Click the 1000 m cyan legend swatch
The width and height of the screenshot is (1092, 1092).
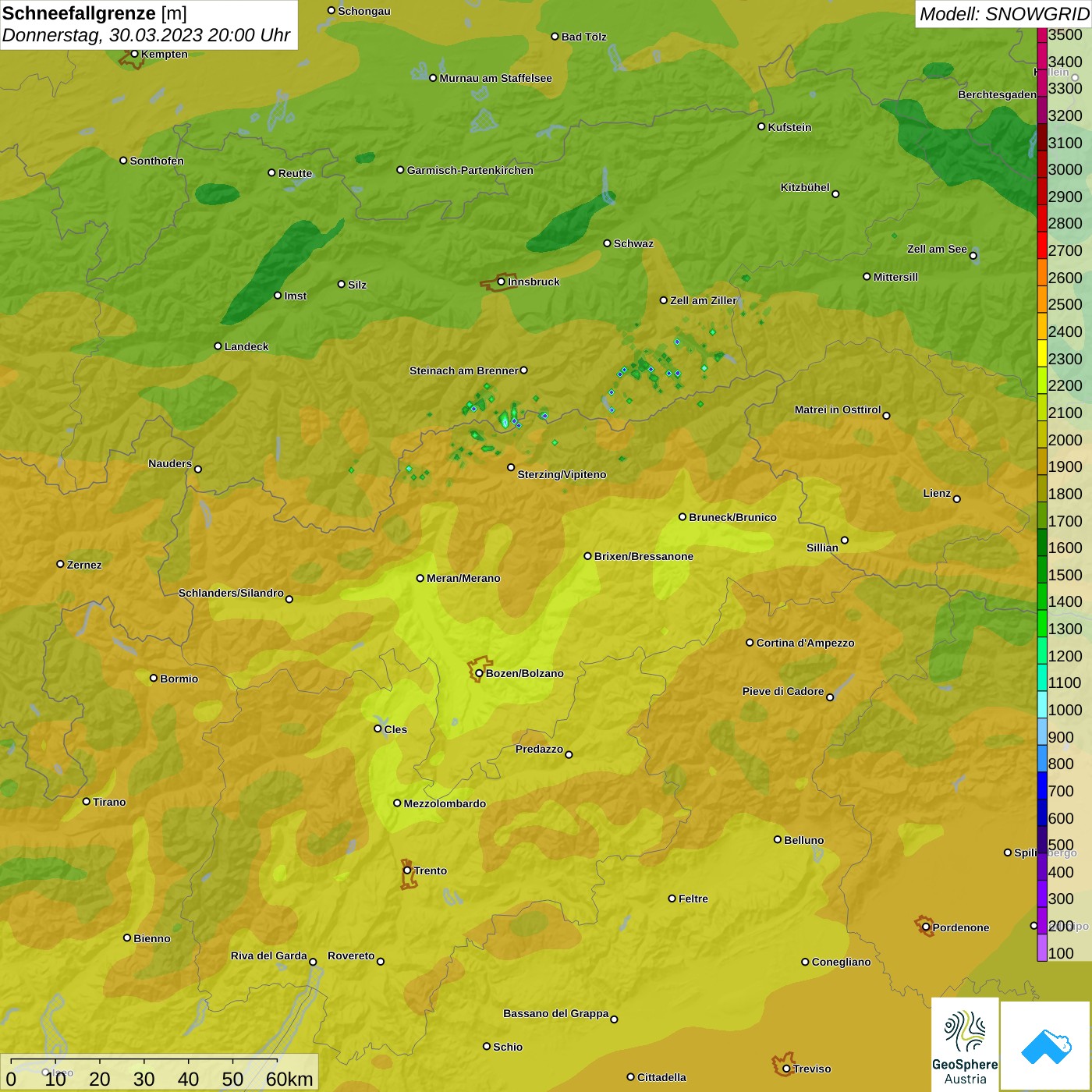pyautogui.click(x=1041, y=704)
